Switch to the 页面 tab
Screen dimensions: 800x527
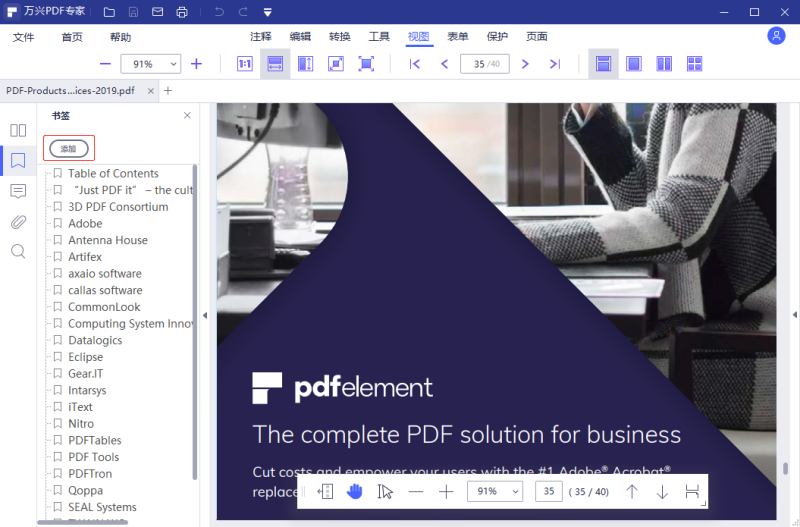pyautogui.click(x=537, y=36)
